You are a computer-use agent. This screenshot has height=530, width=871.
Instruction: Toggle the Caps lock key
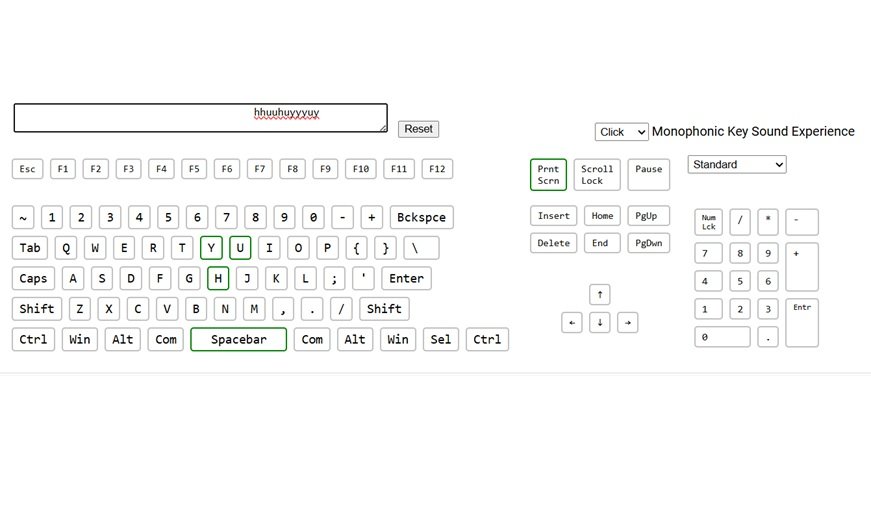point(33,278)
